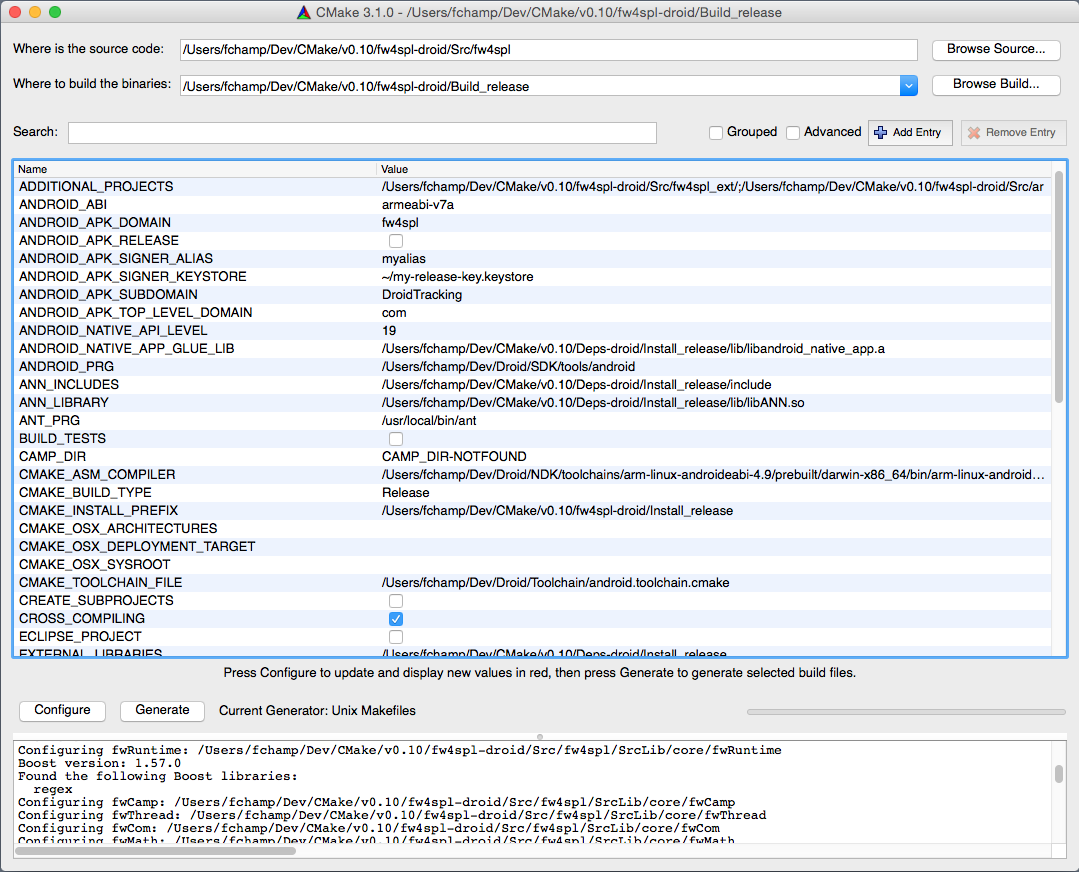Click the splitter handle above output log
The image size is (1079, 872).
[x=540, y=737]
